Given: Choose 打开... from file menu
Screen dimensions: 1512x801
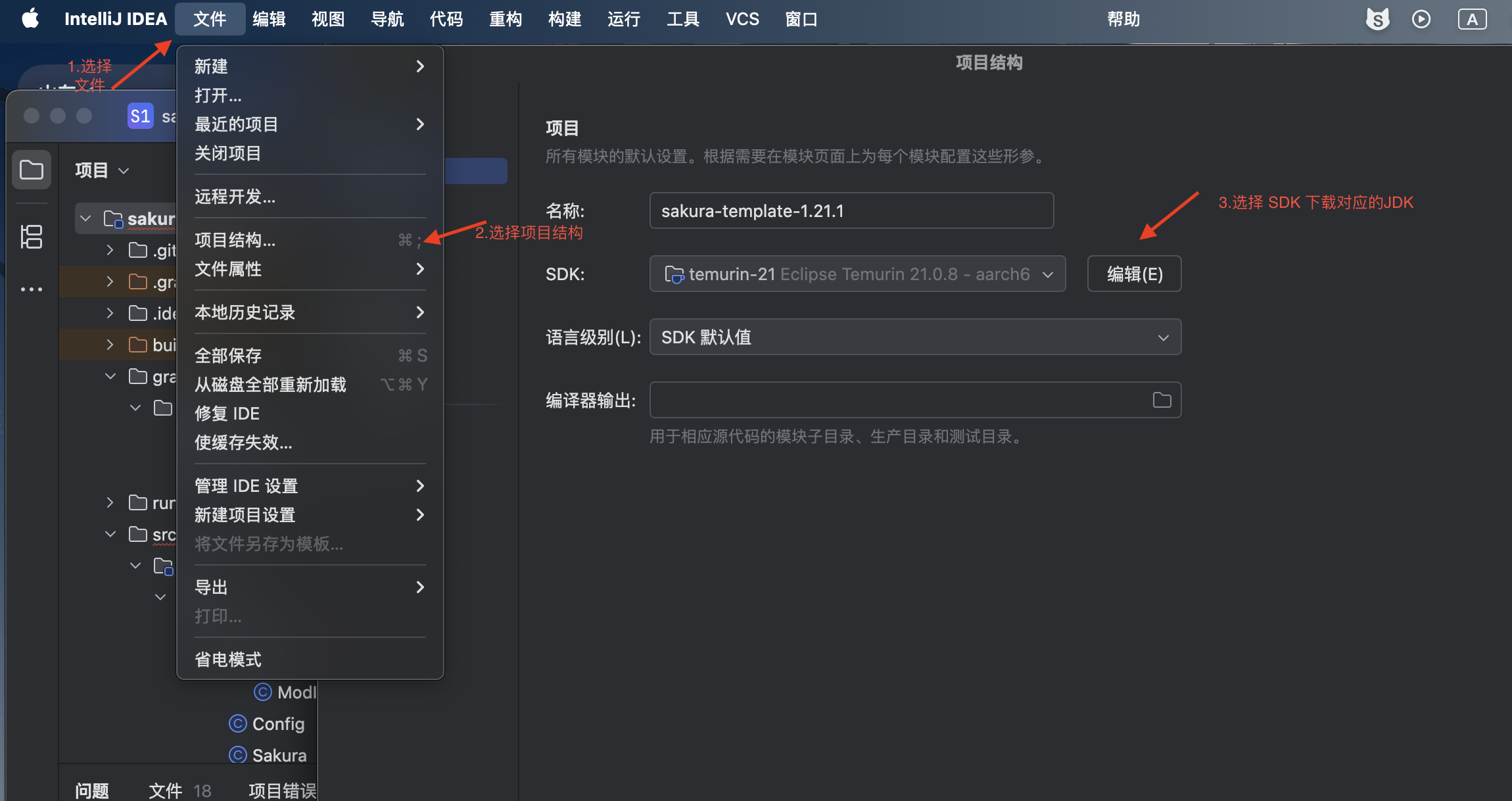Looking at the screenshot, I should click(310, 95).
